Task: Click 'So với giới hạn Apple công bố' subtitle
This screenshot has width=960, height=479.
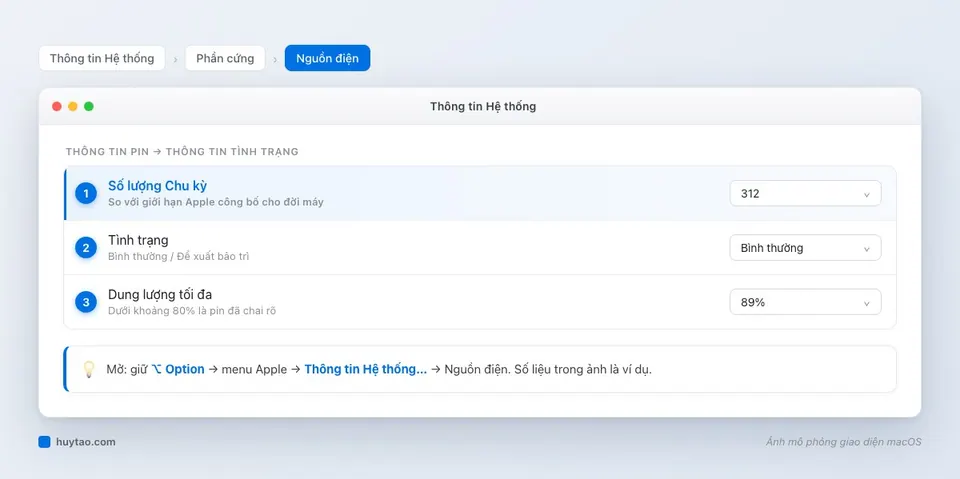Action: (x=216, y=202)
